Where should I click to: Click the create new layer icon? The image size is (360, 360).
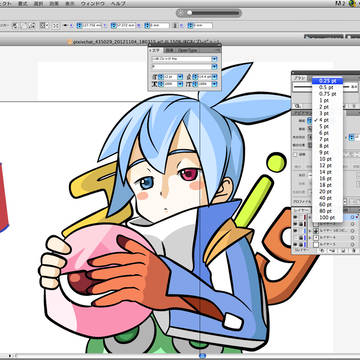[343, 251]
